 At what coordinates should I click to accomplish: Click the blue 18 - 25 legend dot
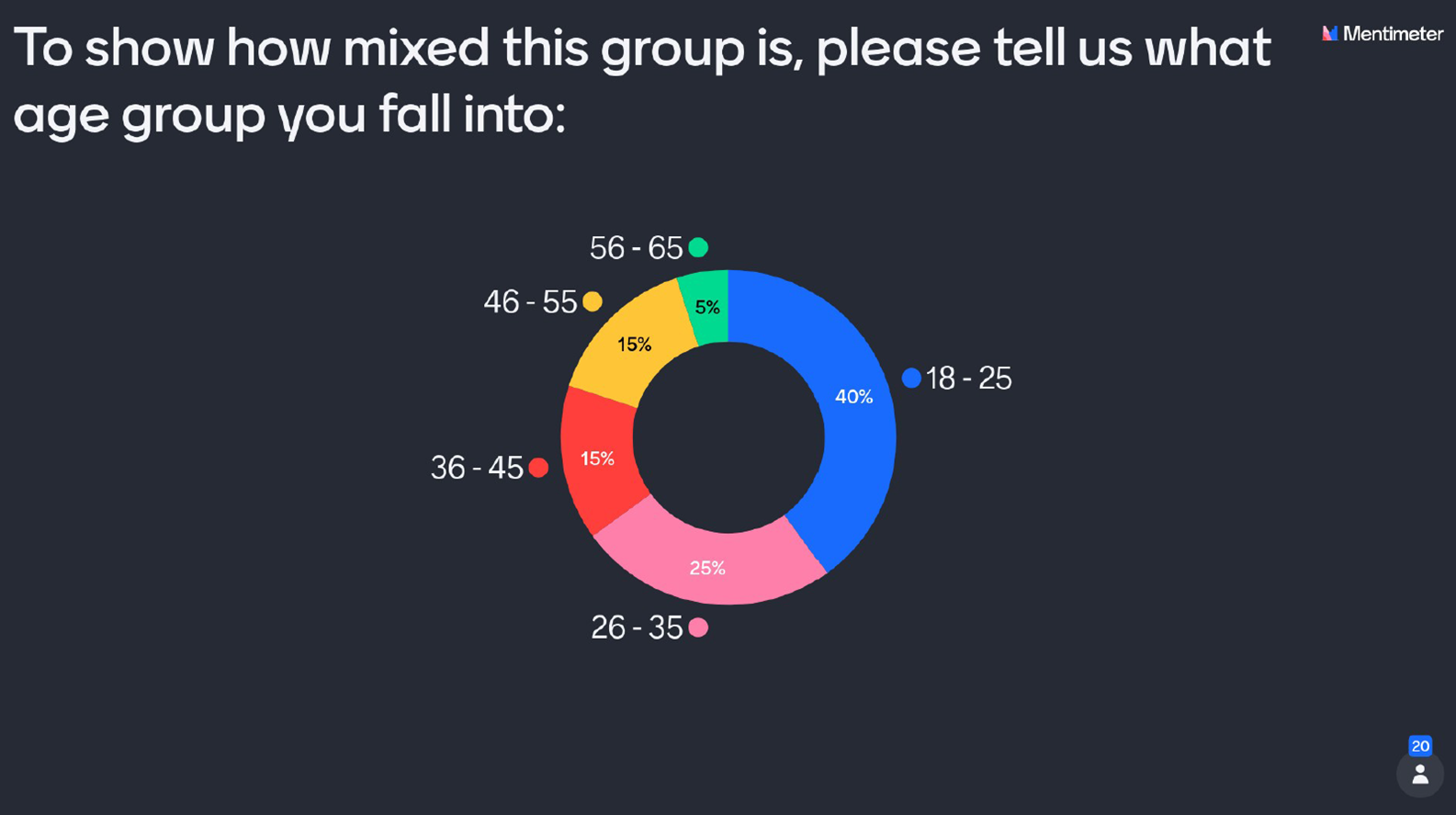(911, 378)
